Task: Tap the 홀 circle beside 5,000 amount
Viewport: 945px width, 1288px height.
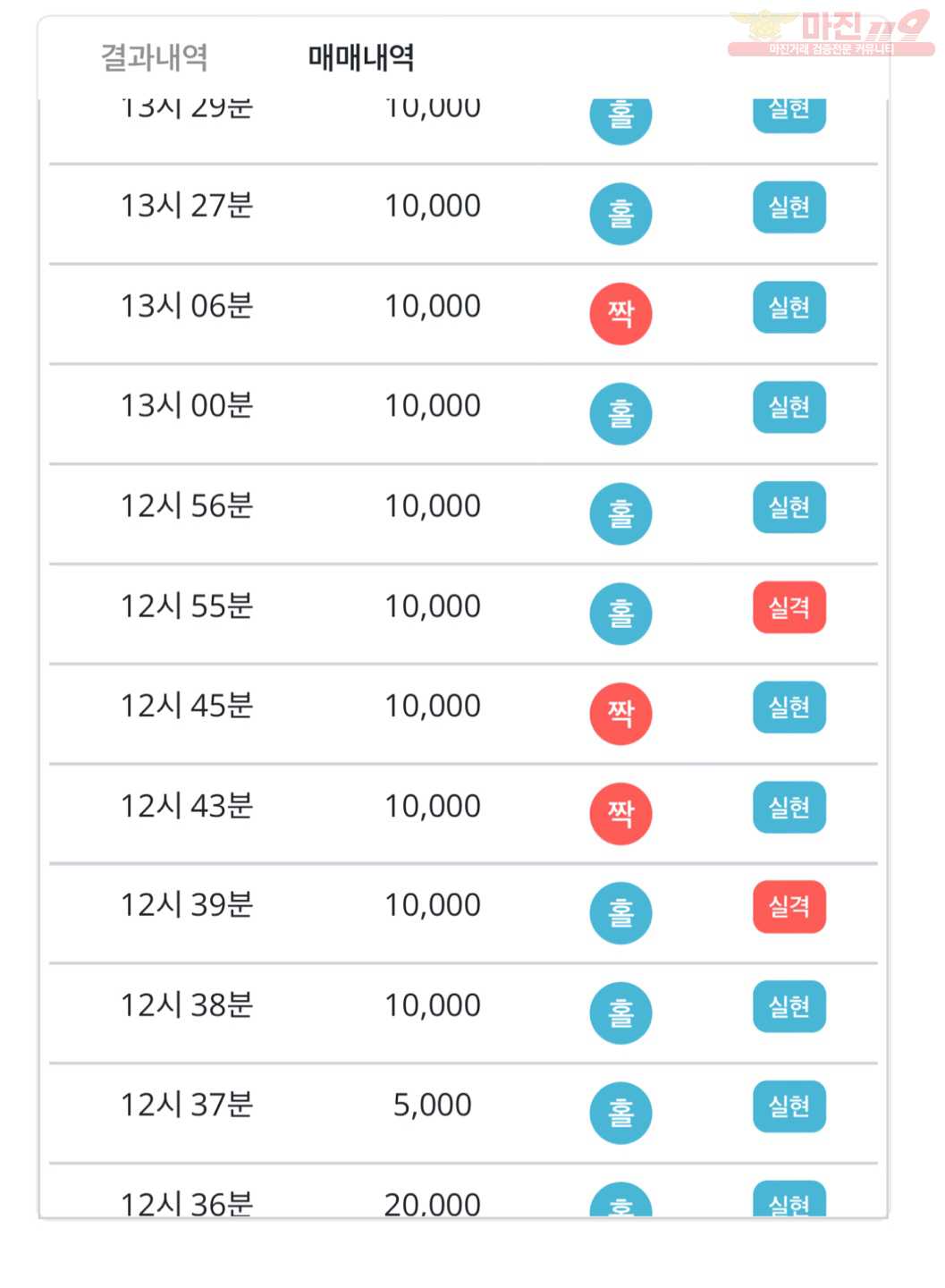Action: tap(620, 1114)
